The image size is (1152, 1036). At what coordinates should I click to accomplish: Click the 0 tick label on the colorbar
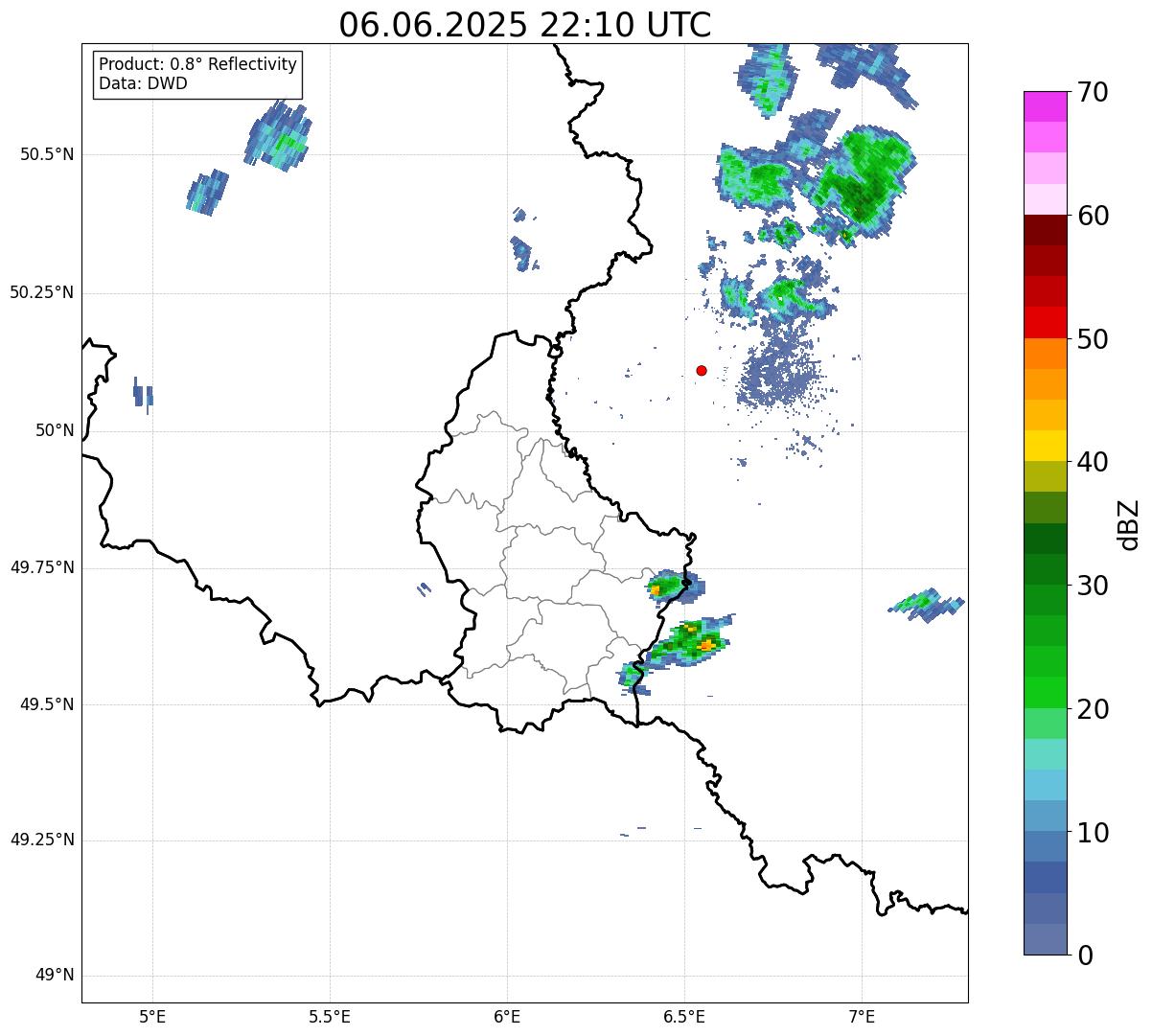1085,955
